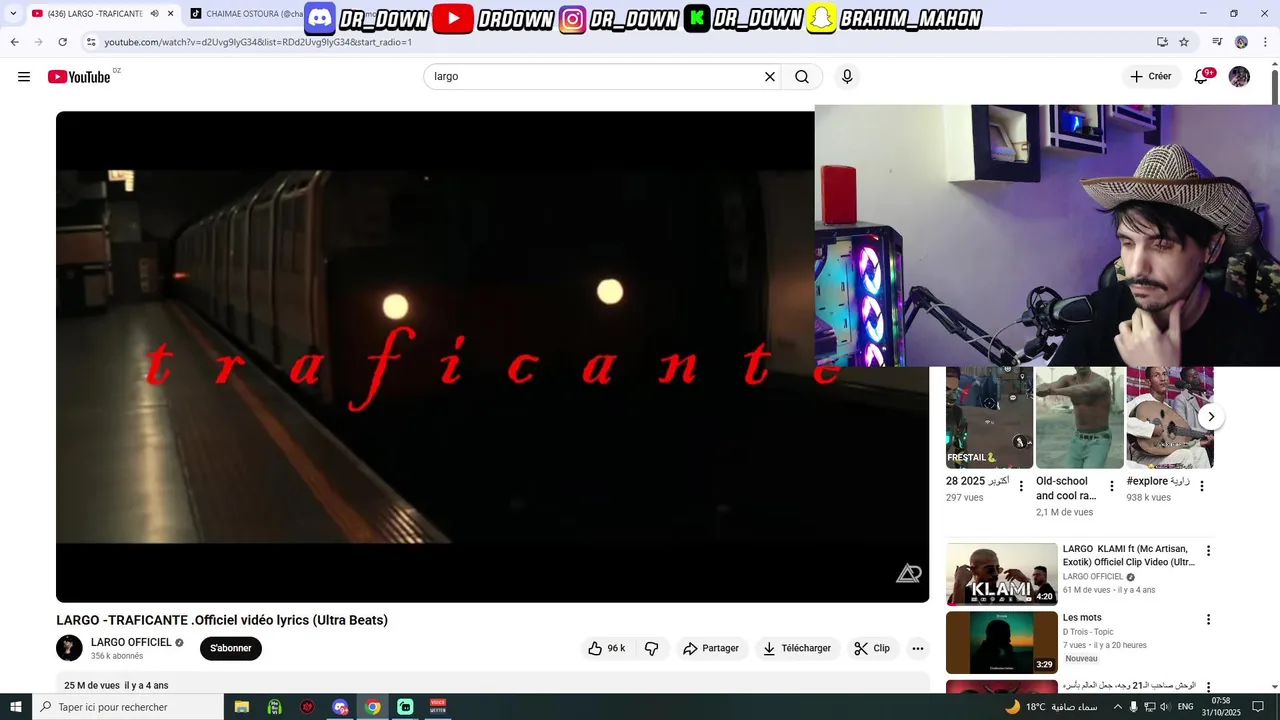Open the YouTube guide hamburger menu
1280x720 pixels.
(x=24, y=77)
